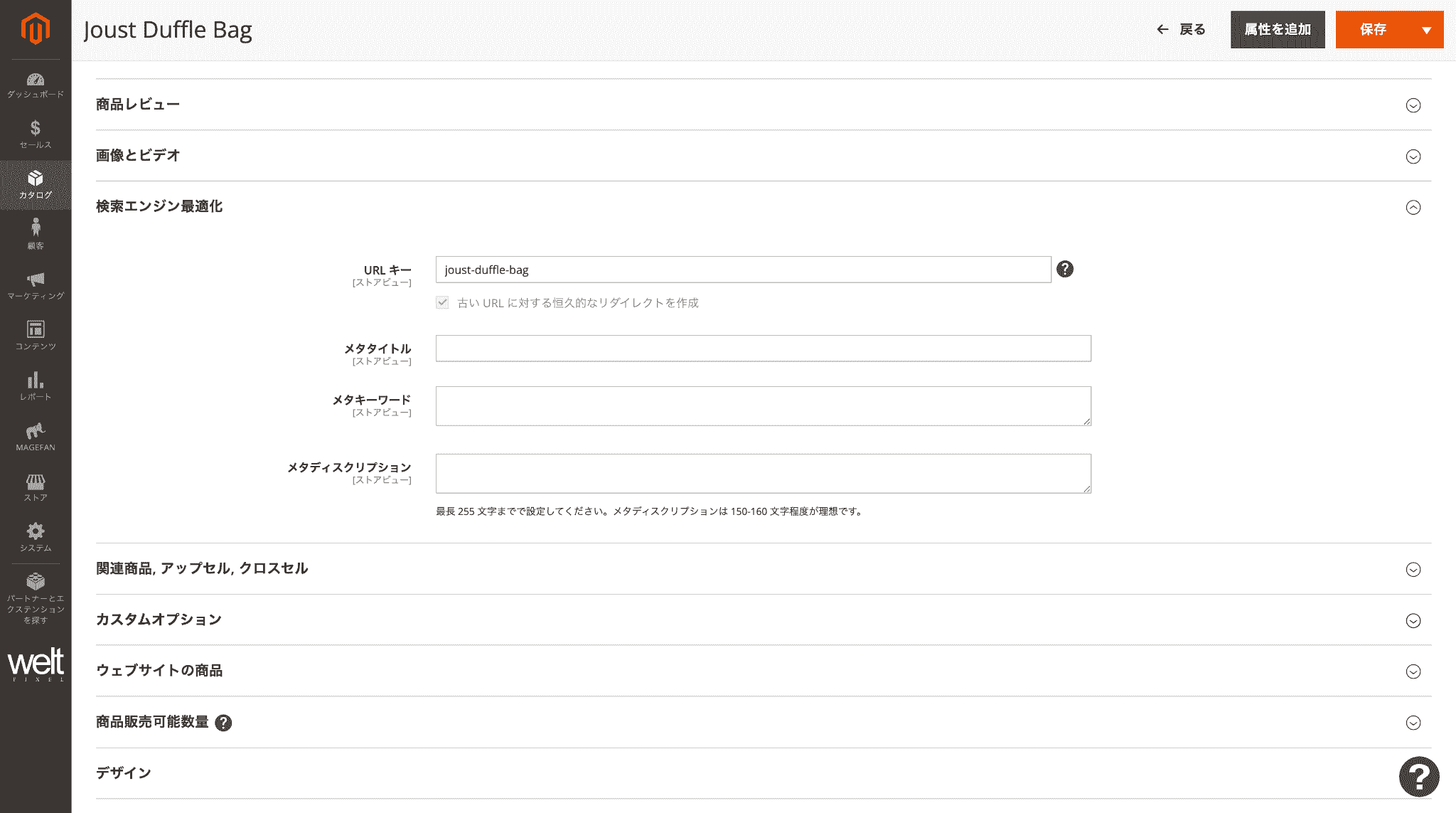Open the ダッシュボード sidebar icon
This screenshot has width=1456, height=813.
click(36, 85)
